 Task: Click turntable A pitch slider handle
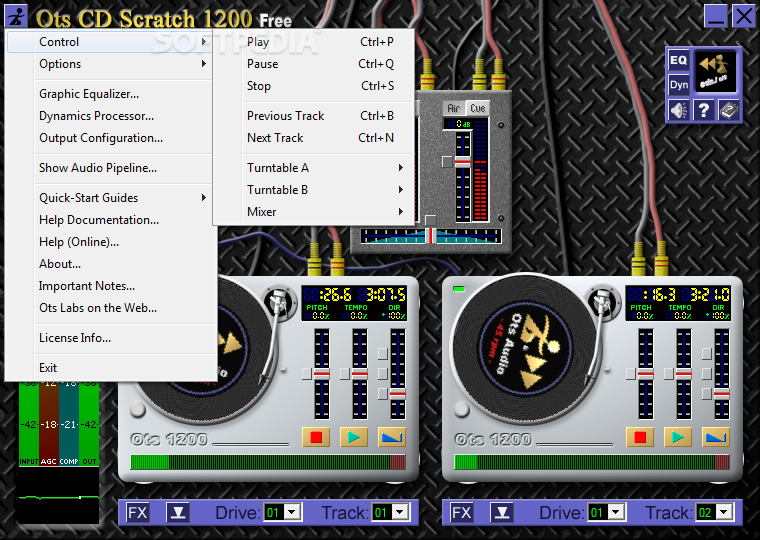322,375
